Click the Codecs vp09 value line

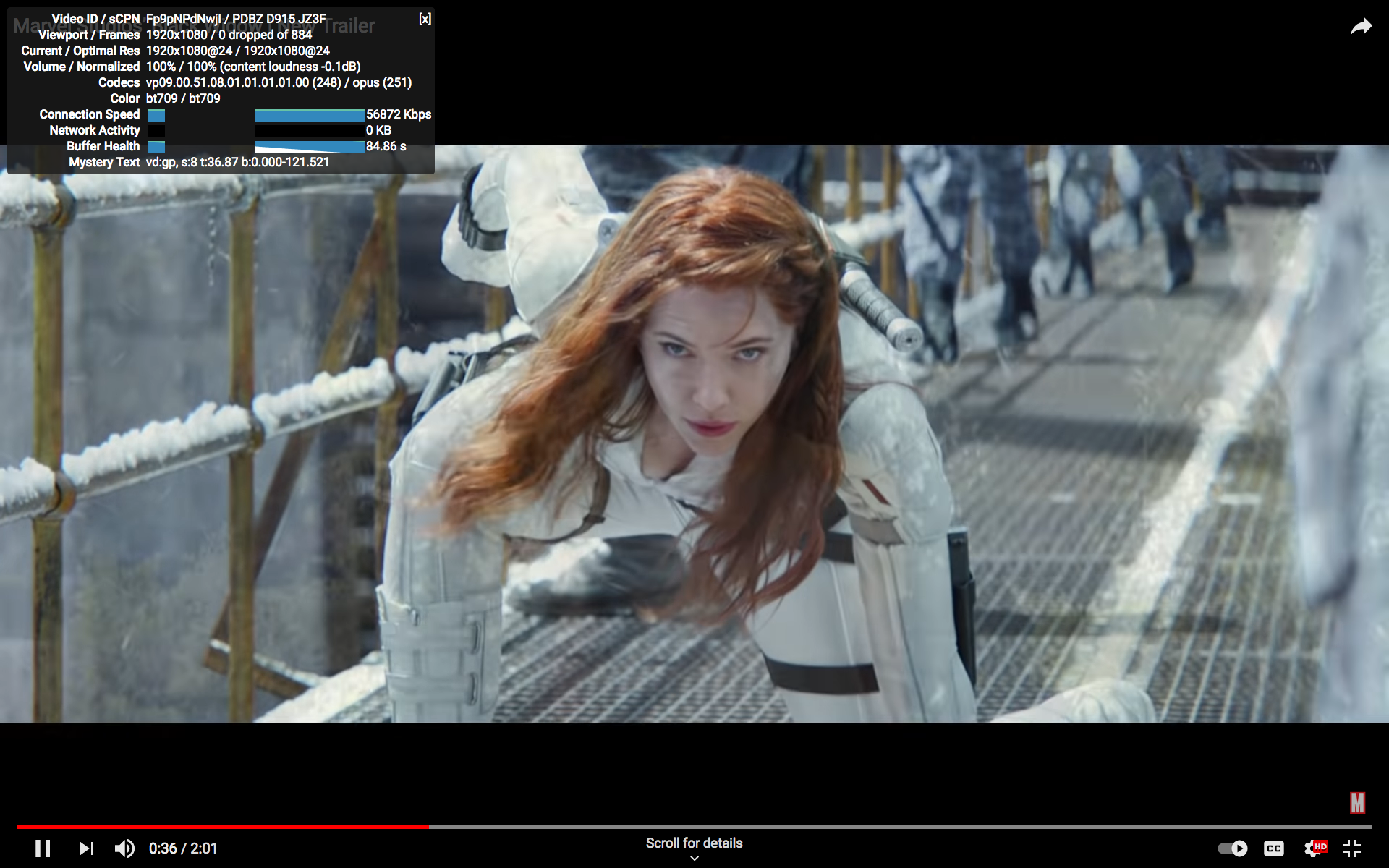[x=279, y=82]
